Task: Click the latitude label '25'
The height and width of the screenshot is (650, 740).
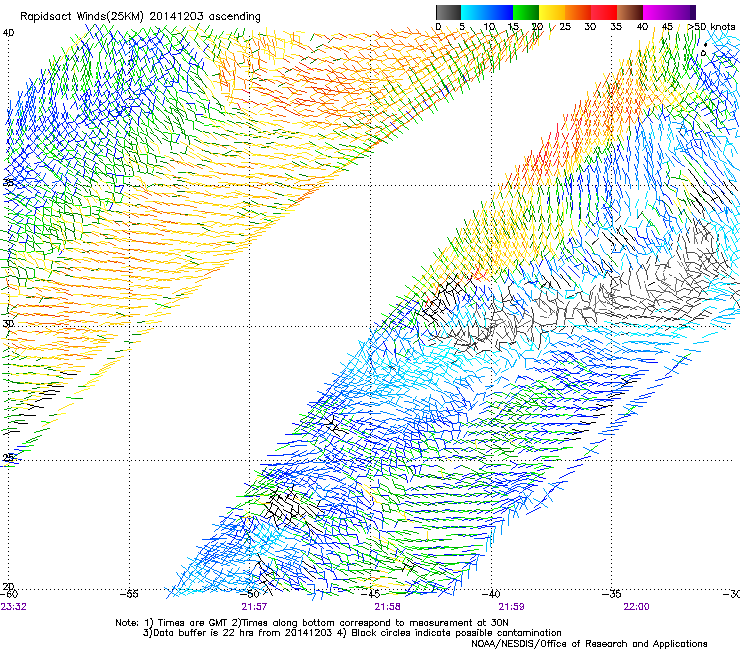Action: point(8,458)
